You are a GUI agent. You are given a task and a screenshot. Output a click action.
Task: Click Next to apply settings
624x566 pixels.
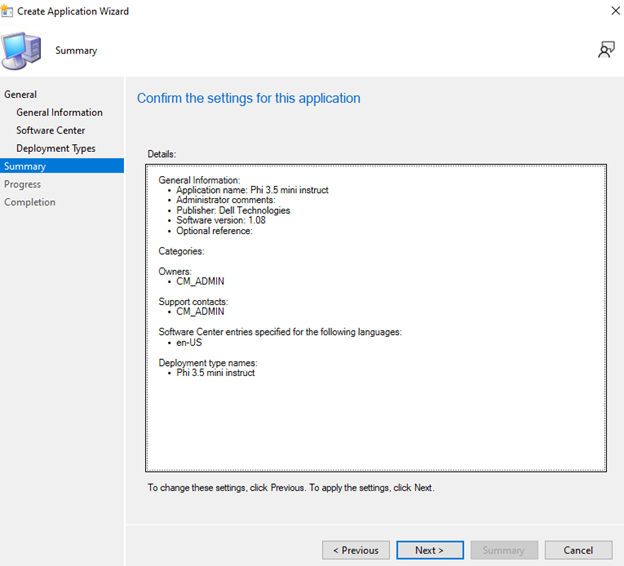430,550
